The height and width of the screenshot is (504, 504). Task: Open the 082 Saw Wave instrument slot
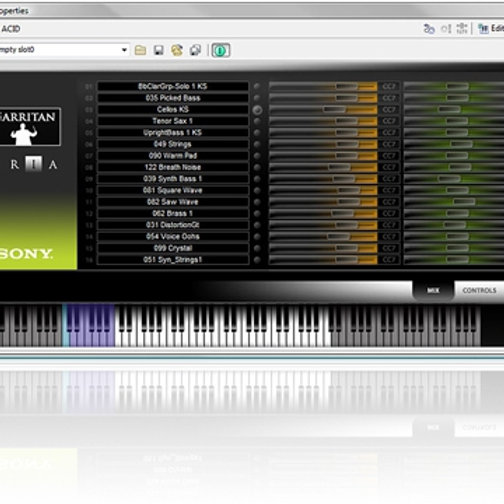coord(173,202)
